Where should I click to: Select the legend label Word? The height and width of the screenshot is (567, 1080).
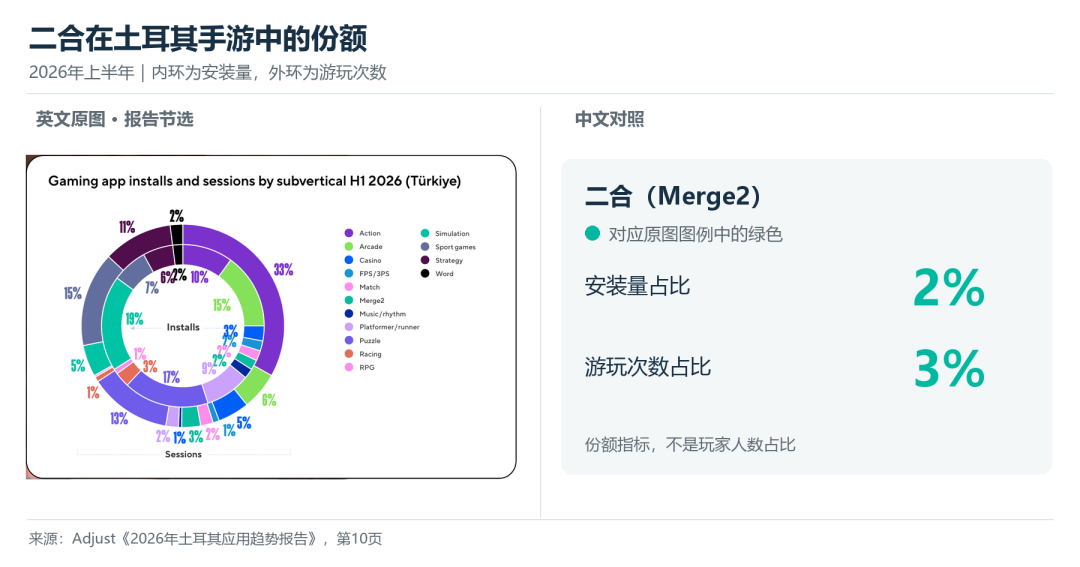point(444,274)
